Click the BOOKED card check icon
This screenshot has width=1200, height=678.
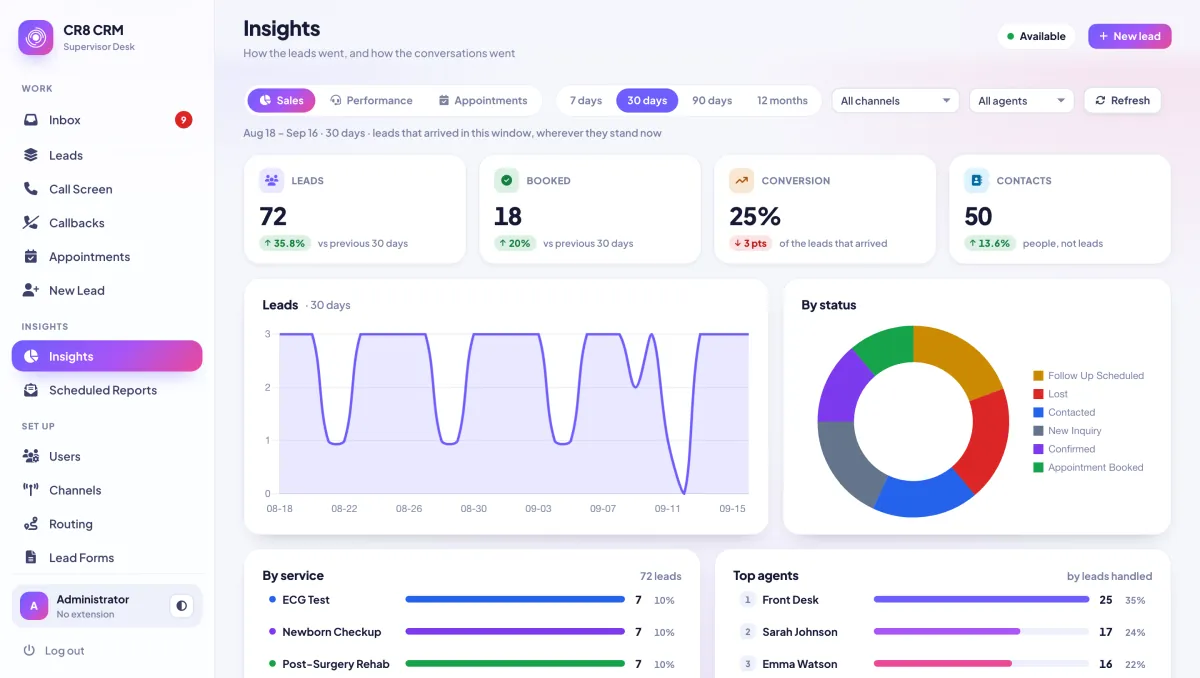tap(506, 180)
